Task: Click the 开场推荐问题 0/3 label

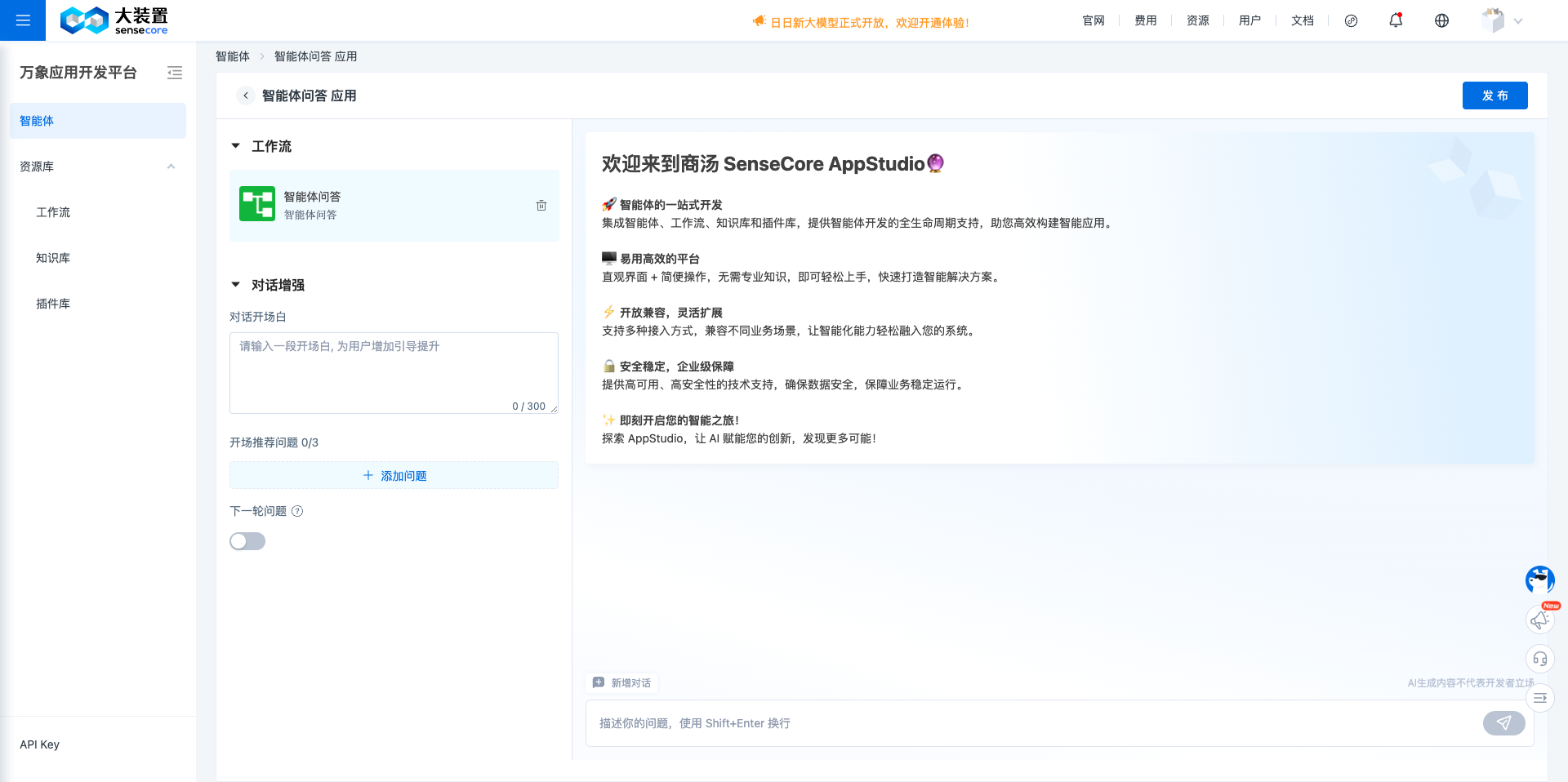Action: pos(274,442)
